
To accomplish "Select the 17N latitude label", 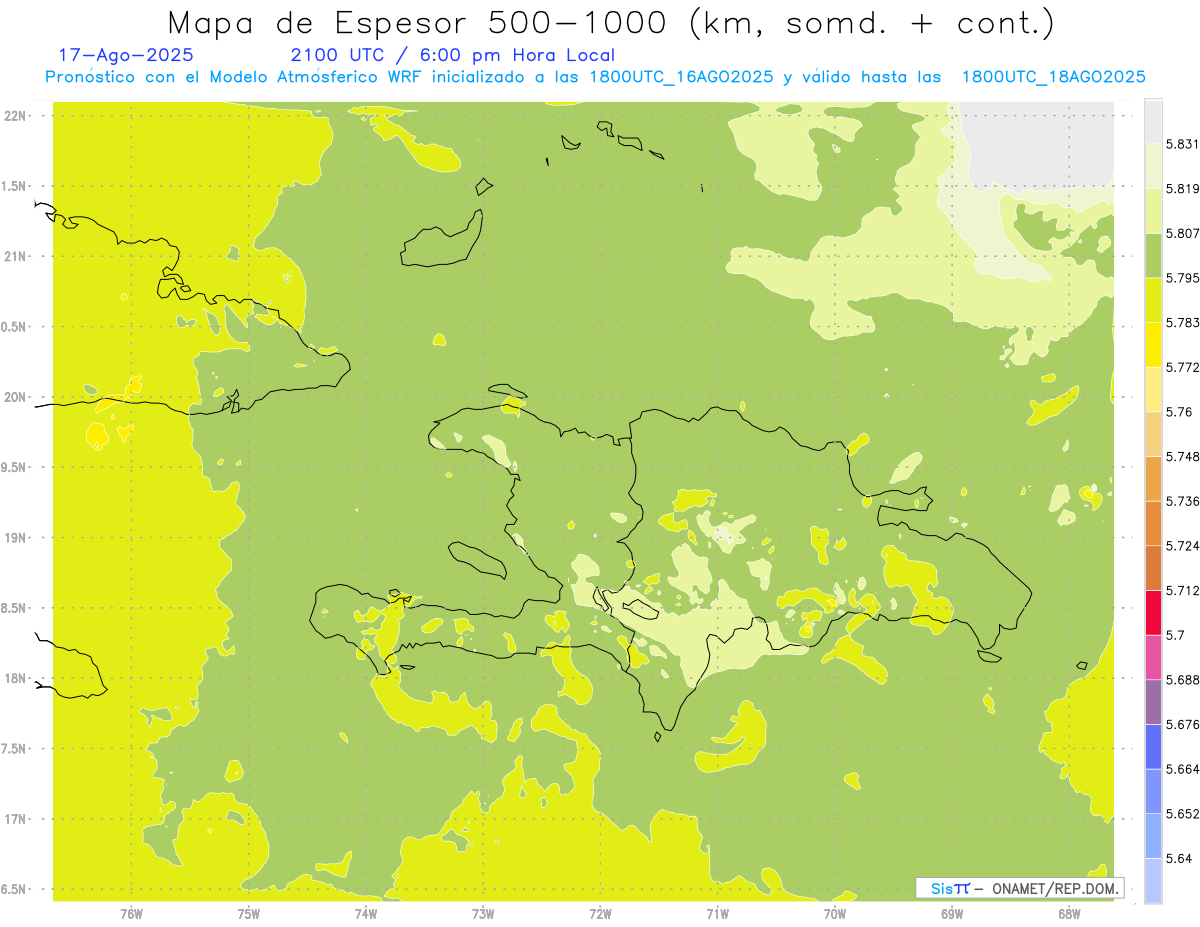I will [15, 819].
